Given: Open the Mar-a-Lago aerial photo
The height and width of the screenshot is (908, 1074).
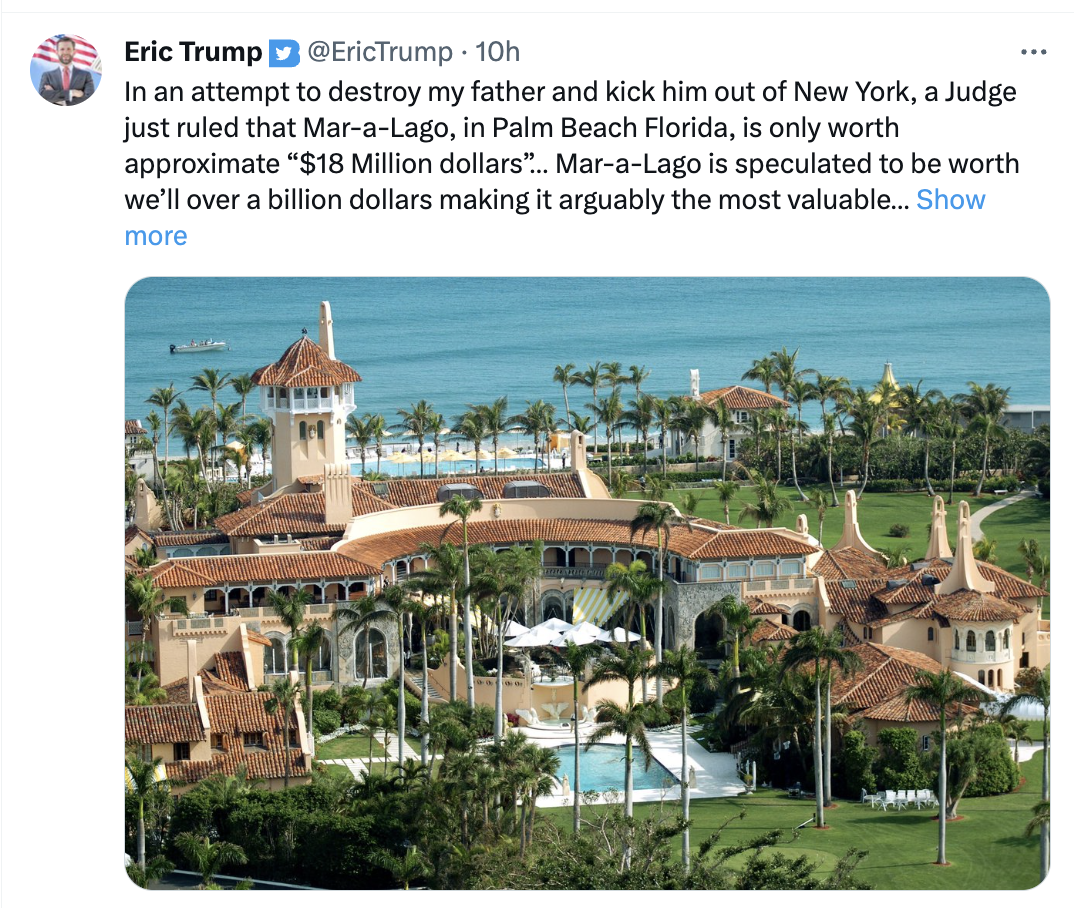Looking at the screenshot, I should coord(587,583).
